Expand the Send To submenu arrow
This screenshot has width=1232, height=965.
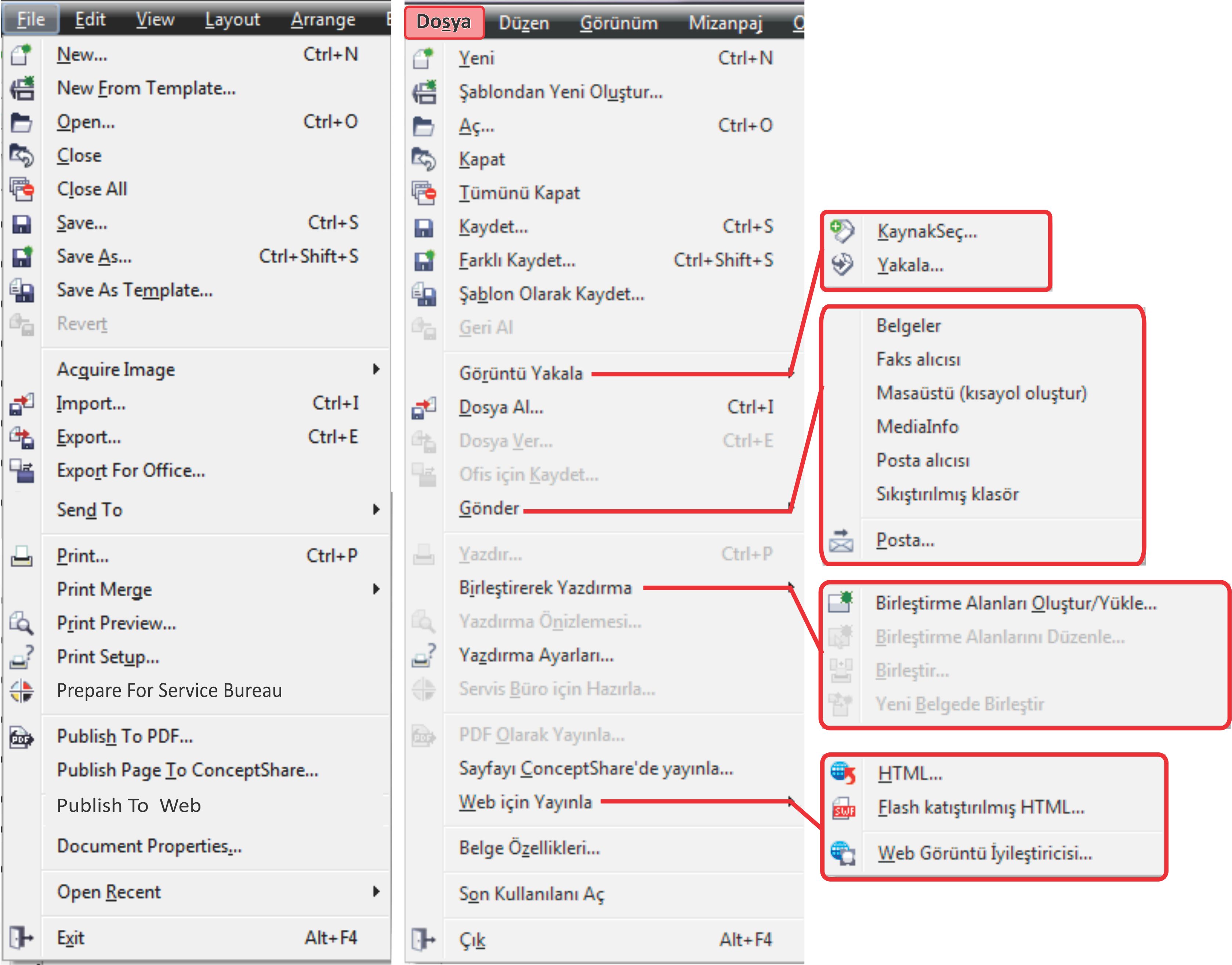point(376,510)
